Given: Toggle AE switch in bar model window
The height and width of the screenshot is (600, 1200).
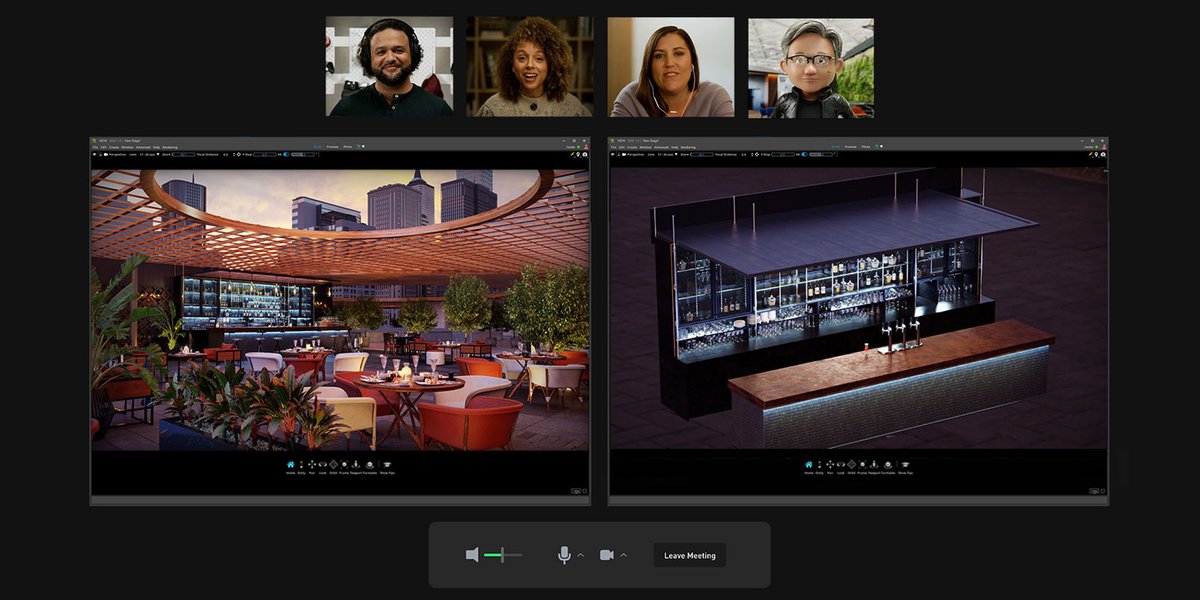Looking at the screenshot, I should 804,154.
